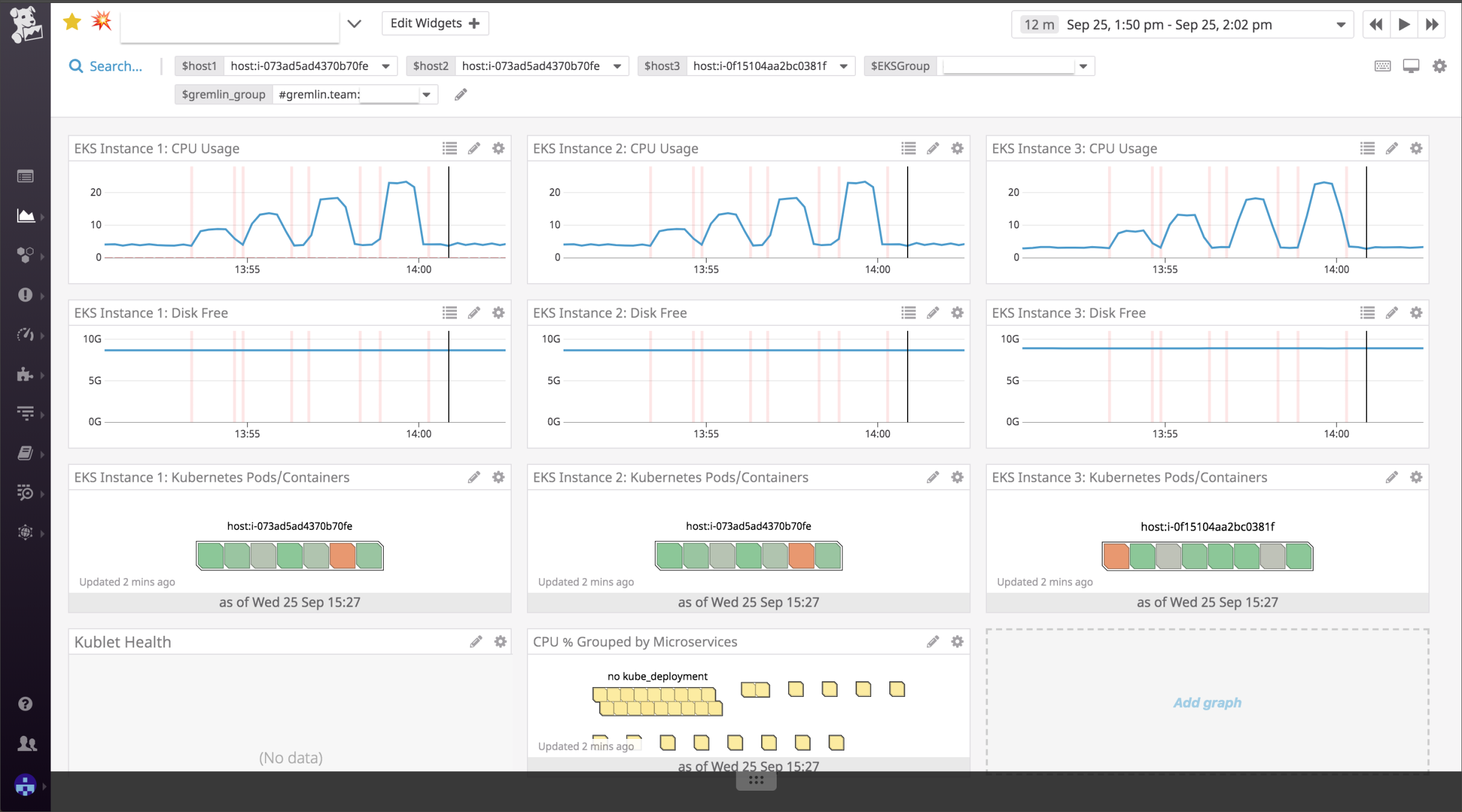The height and width of the screenshot is (812, 1462).
Task: Click the play live-mode button
Action: click(x=1404, y=24)
